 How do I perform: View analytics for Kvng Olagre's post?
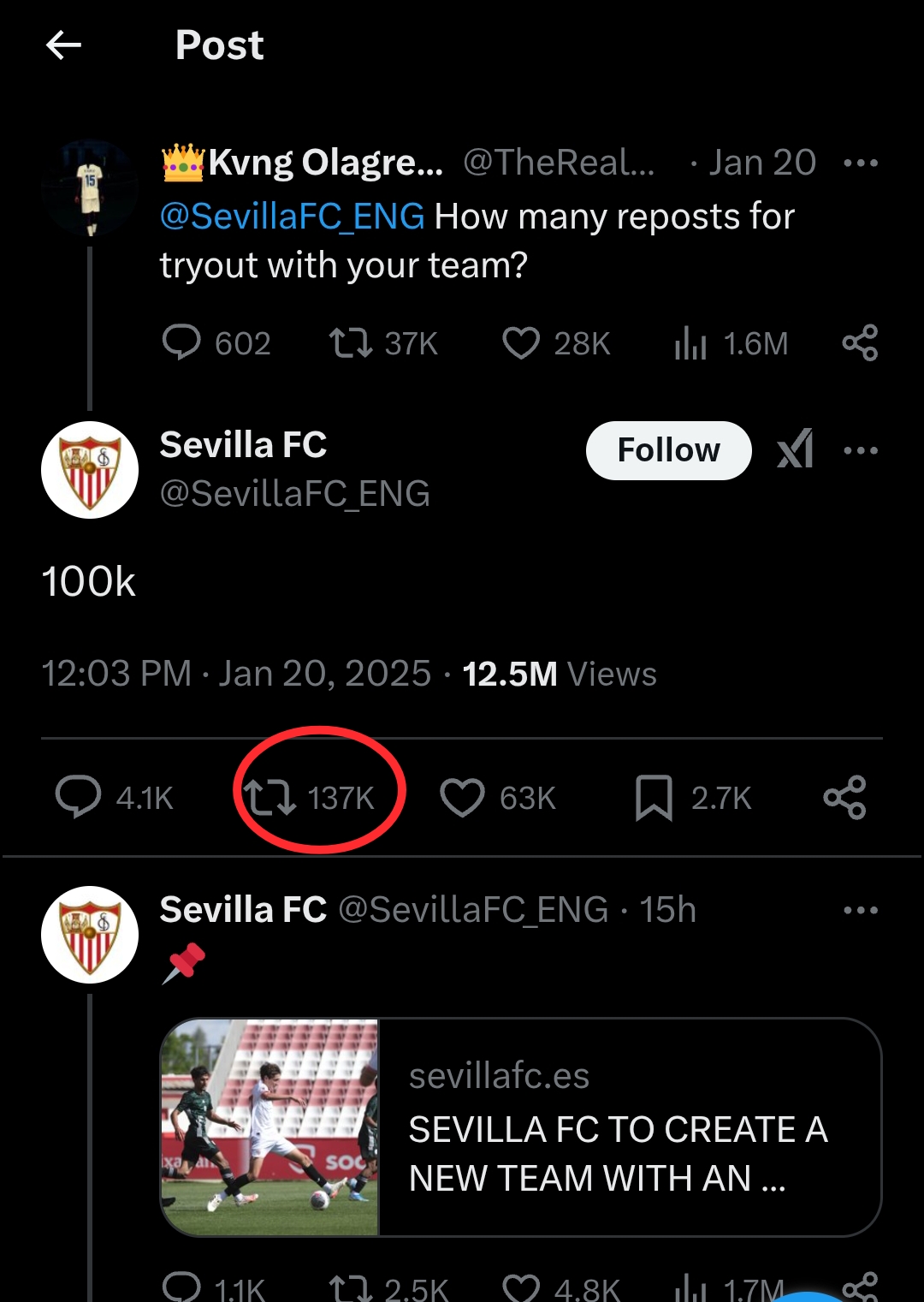[690, 342]
